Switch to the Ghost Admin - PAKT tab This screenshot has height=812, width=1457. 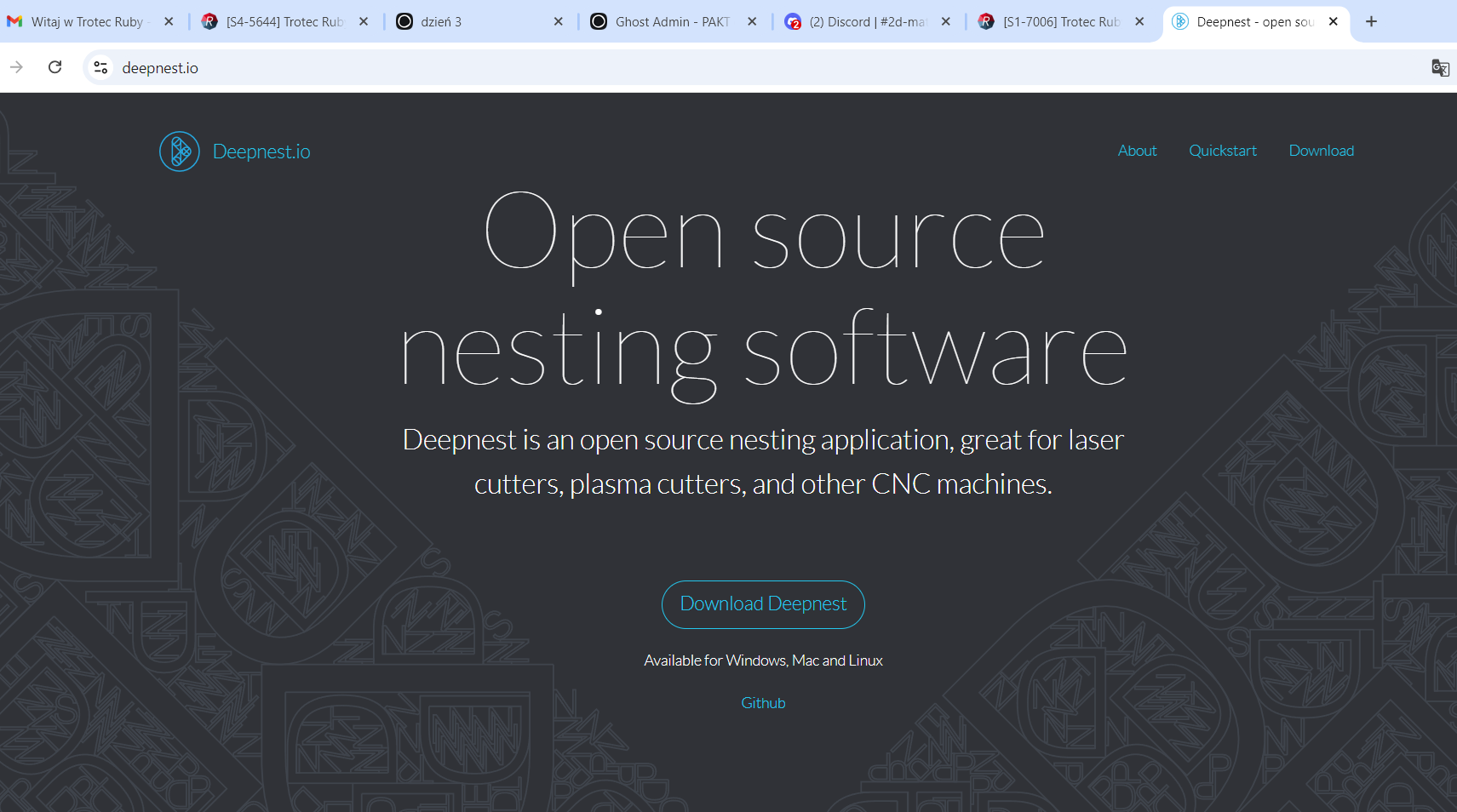pyautogui.click(x=672, y=22)
